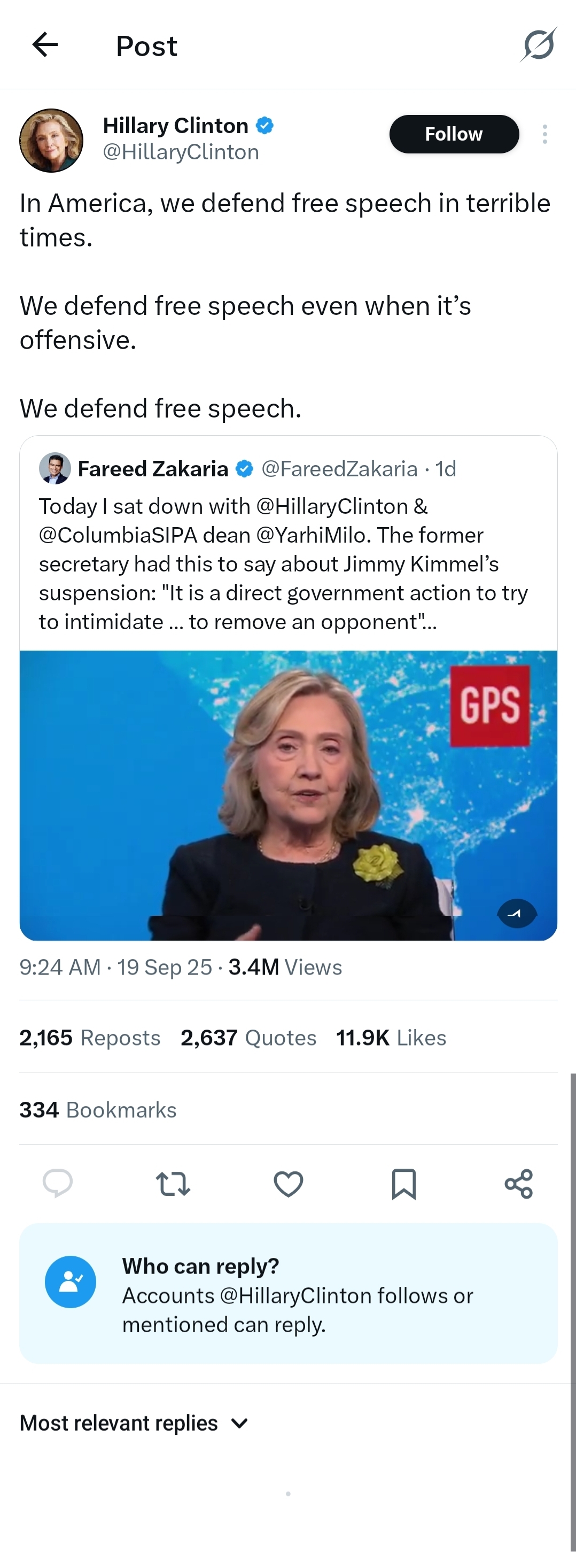Open the three-dot post options menu
Screen dimensions: 576x1568
(x=544, y=134)
